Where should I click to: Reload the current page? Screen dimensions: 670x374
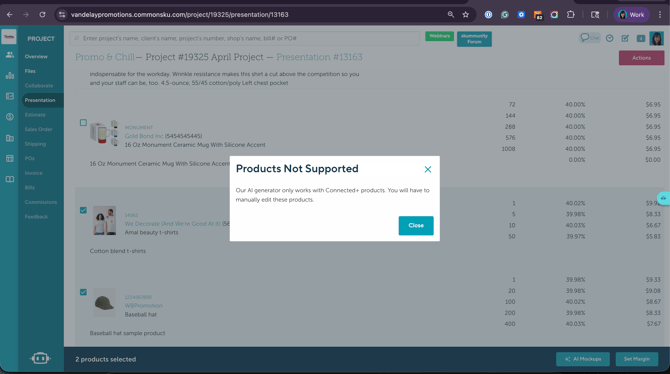point(42,15)
